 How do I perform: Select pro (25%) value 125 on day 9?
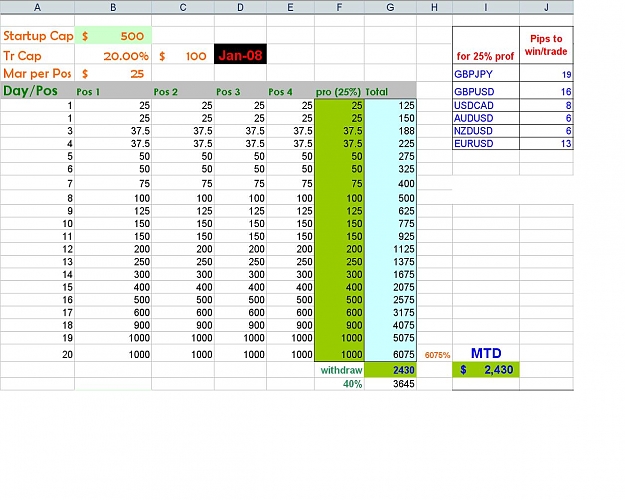tap(339, 211)
